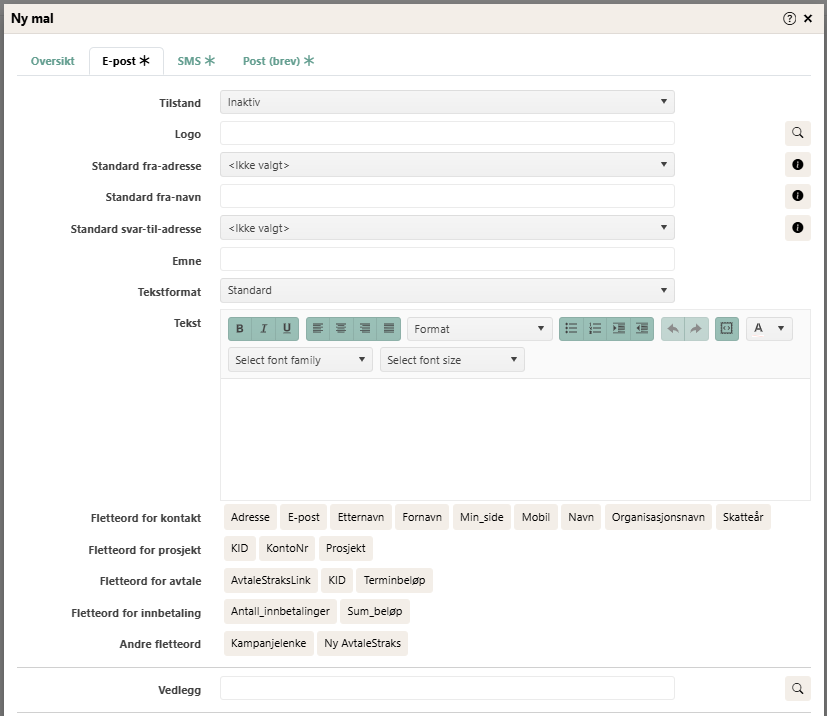Open Standard fra-adresse dropdown
The image size is (827, 716).
click(x=447, y=165)
